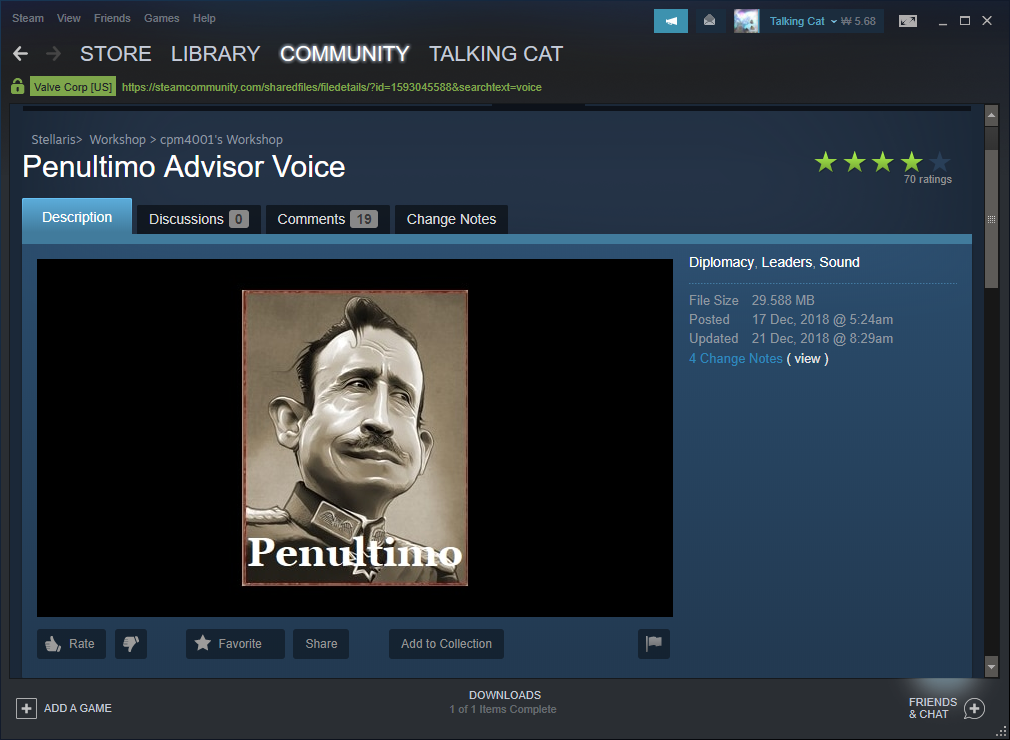Open the 4 Change Notes link
The image size is (1010, 740).
(736, 359)
